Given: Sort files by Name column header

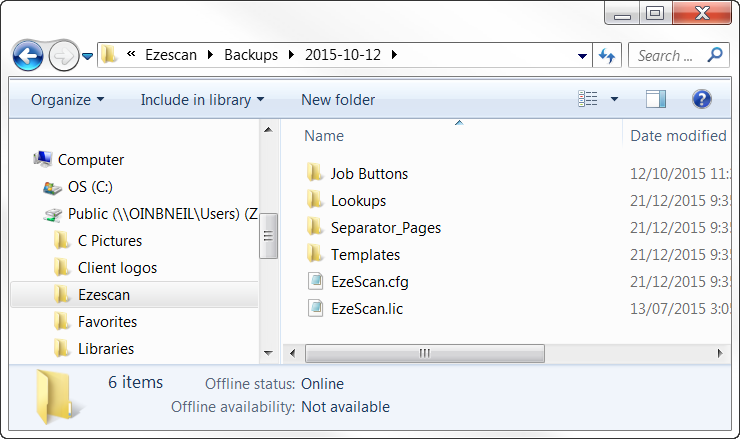Looking at the screenshot, I should 324,135.
